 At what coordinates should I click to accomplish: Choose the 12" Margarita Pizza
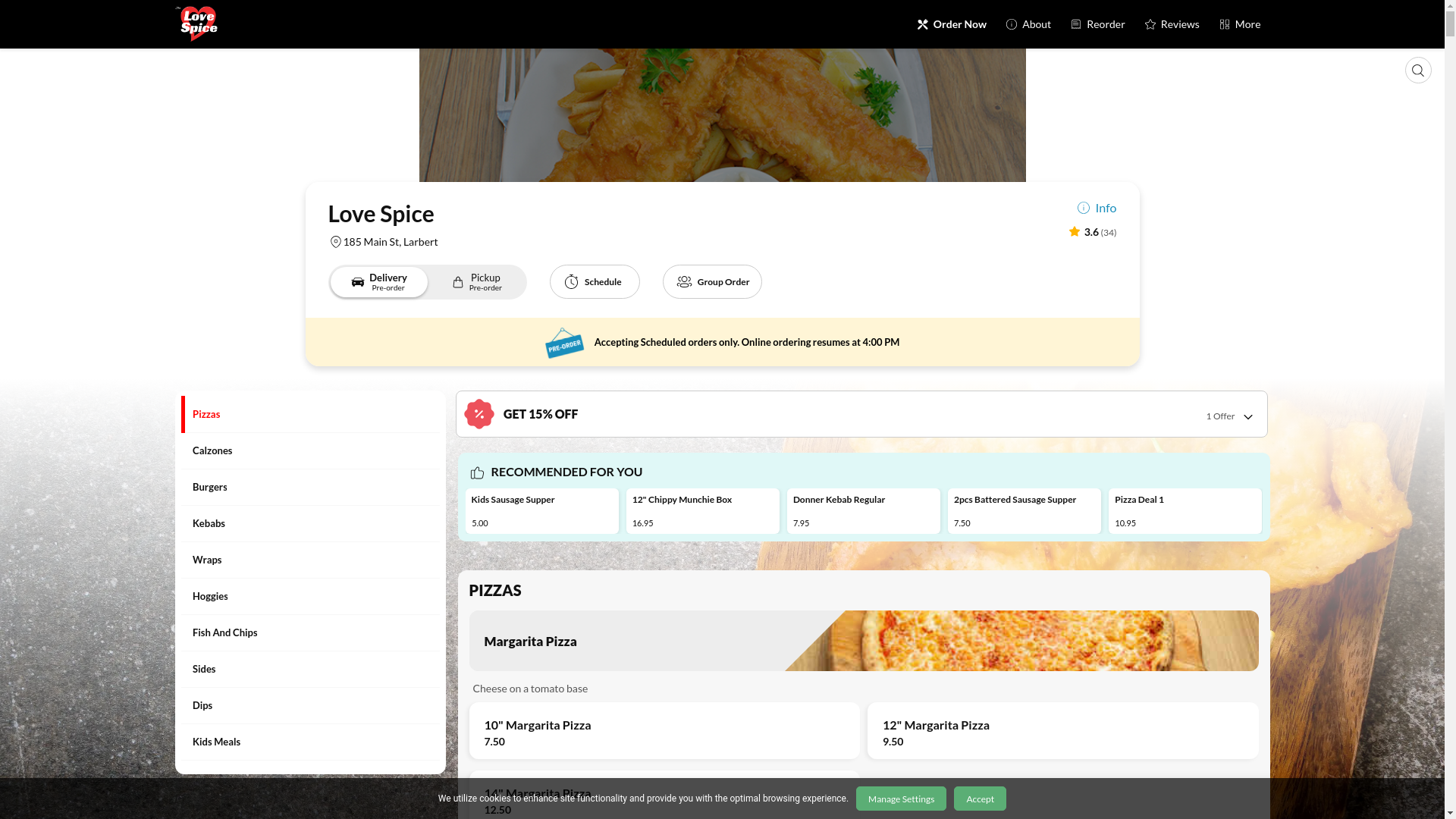1063,731
